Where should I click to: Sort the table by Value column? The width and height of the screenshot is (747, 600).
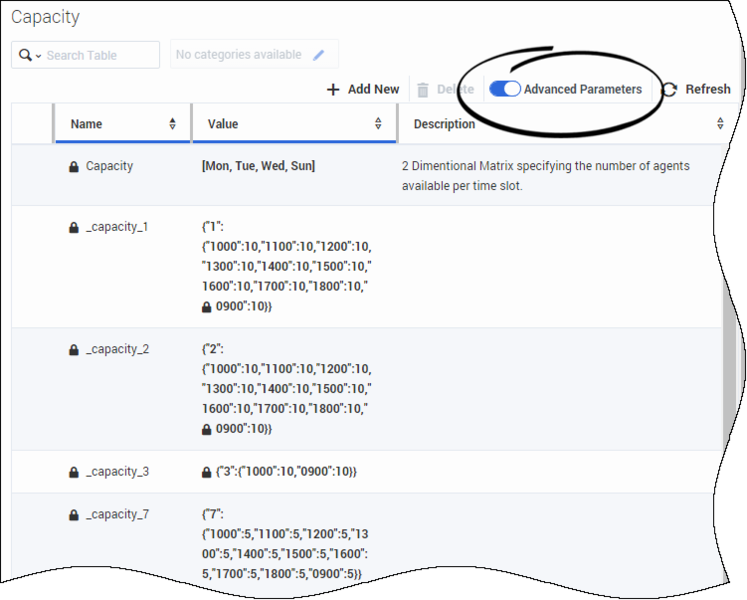click(378, 123)
